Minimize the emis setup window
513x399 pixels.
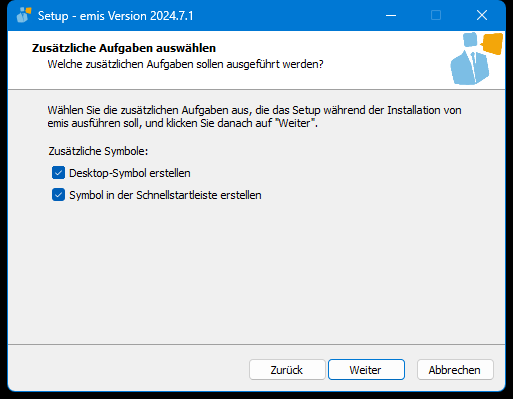pyautogui.click(x=391, y=15)
